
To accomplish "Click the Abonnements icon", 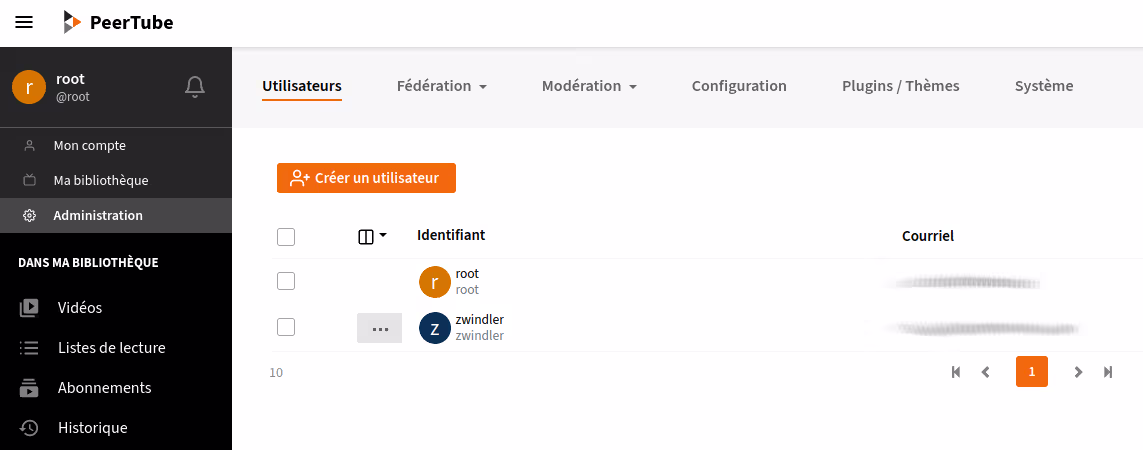I will (x=29, y=388).
